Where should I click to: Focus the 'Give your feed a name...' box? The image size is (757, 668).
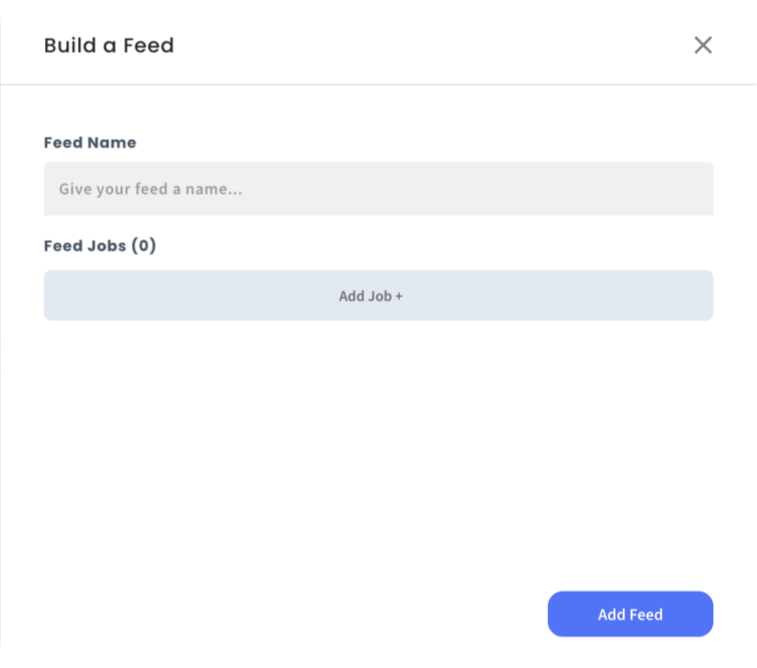click(x=378, y=189)
